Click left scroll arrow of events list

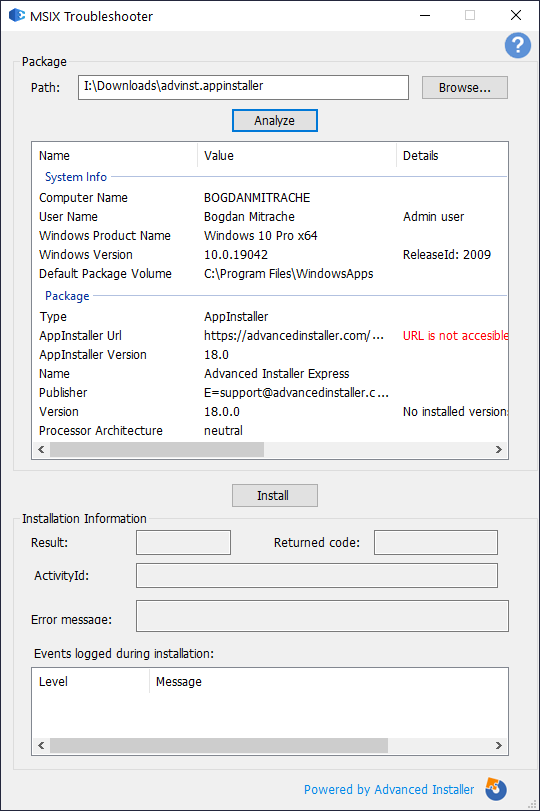click(x=41, y=745)
